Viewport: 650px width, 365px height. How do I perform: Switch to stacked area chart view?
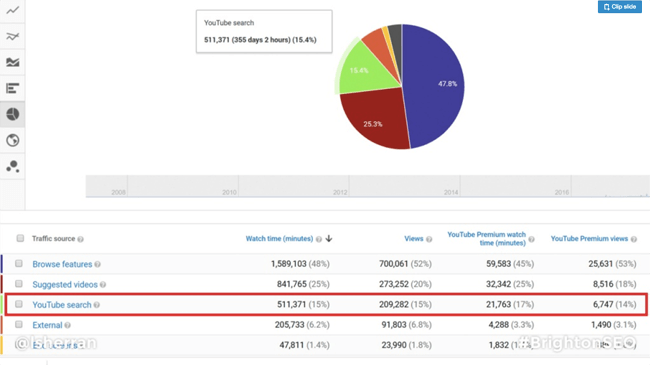[12, 62]
